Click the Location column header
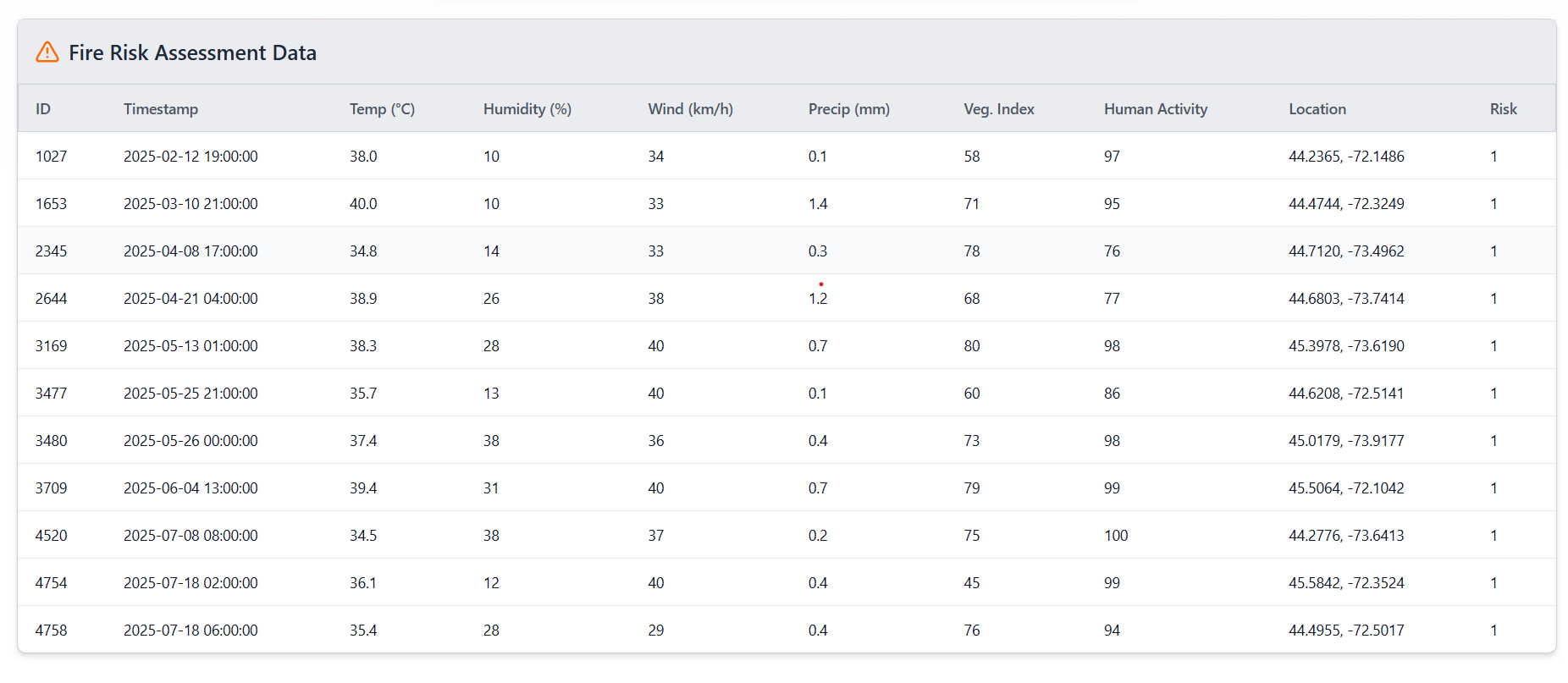Image resolution: width=1568 pixels, height=683 pixels. pyautogui.click(x=1317, y=109)
